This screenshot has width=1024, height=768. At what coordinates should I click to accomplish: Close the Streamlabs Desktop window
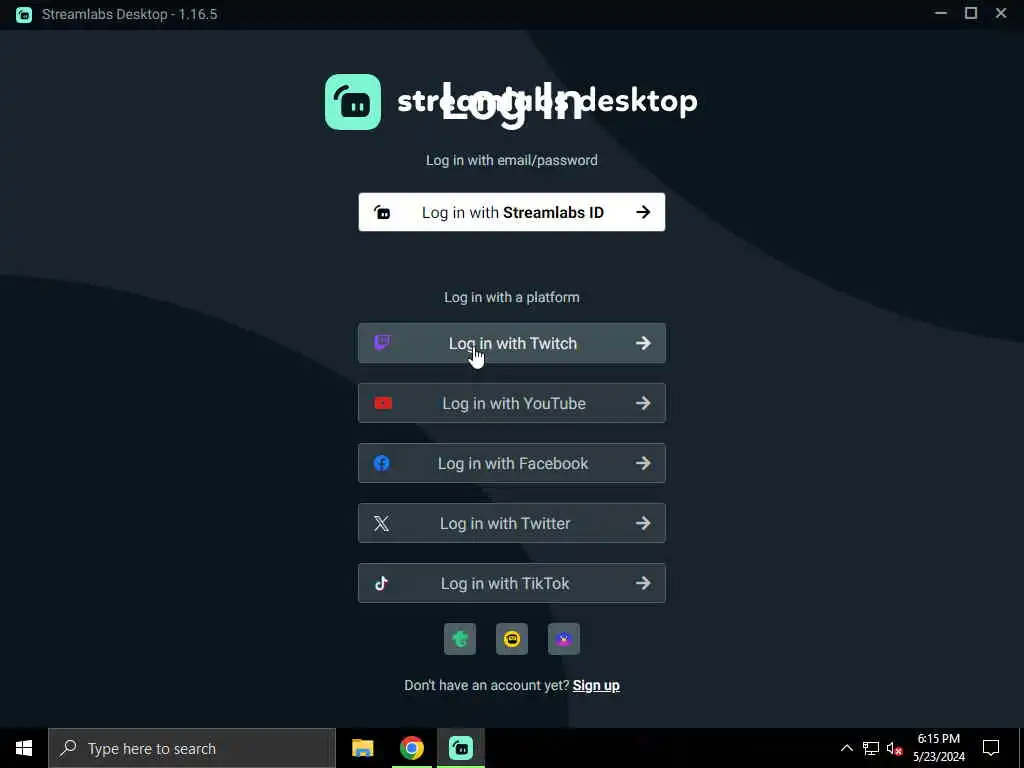1001,14
